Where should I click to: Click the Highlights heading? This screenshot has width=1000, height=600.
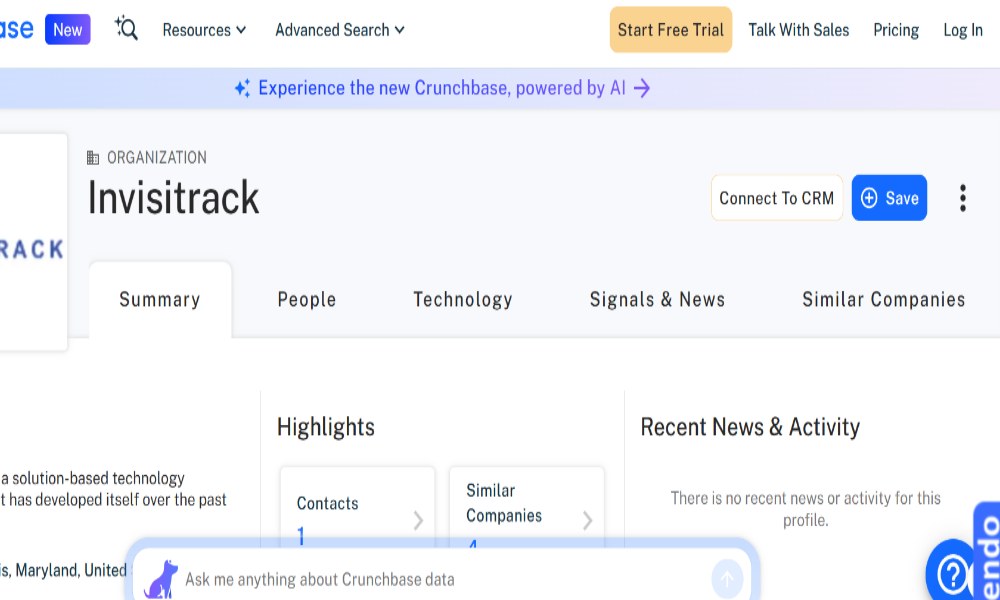(x=326, y=427)
